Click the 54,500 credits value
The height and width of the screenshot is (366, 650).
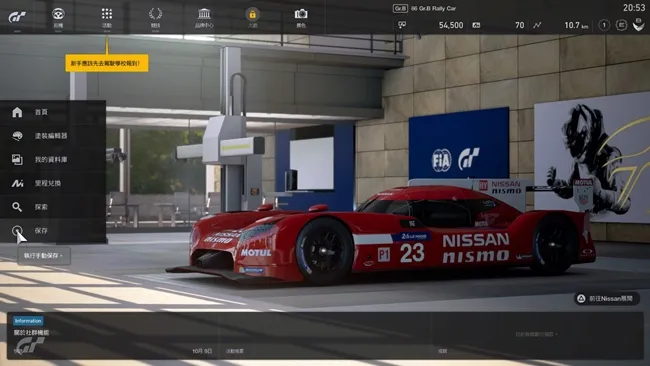tap(451, 25)
